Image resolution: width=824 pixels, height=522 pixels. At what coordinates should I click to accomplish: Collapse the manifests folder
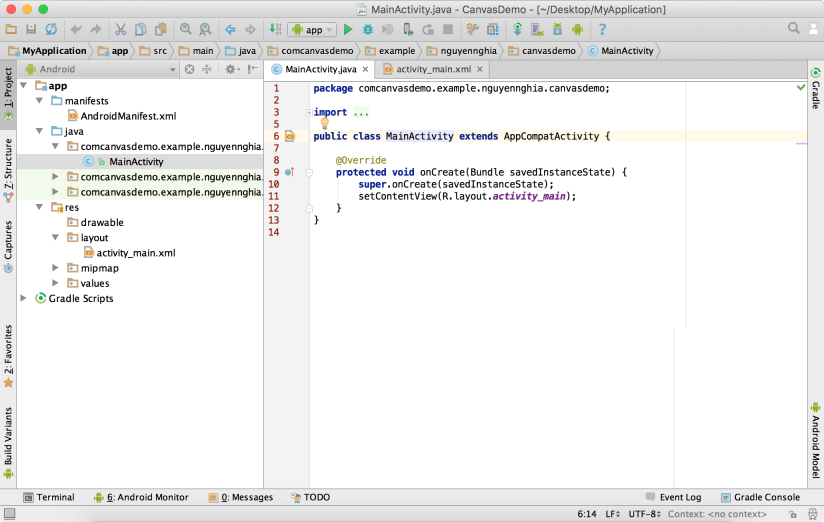click(x=39, y=100)
